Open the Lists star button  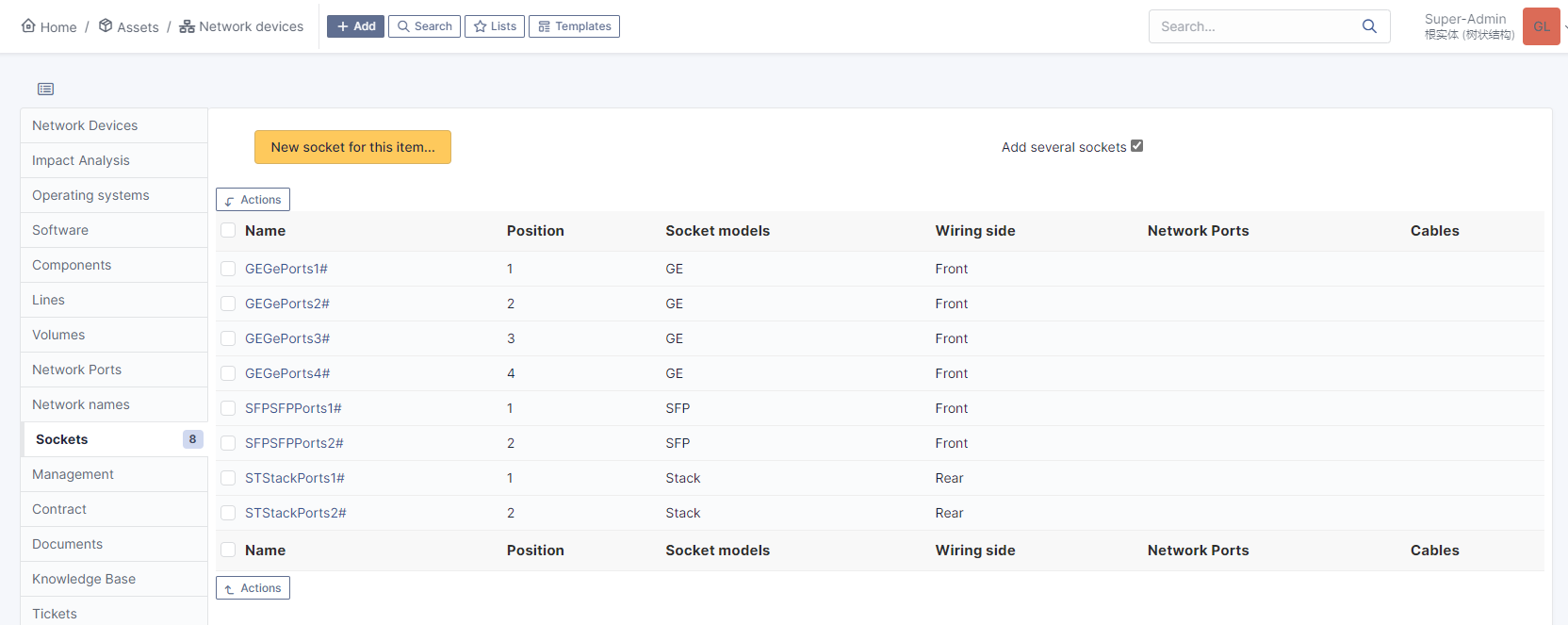(495, 26)
